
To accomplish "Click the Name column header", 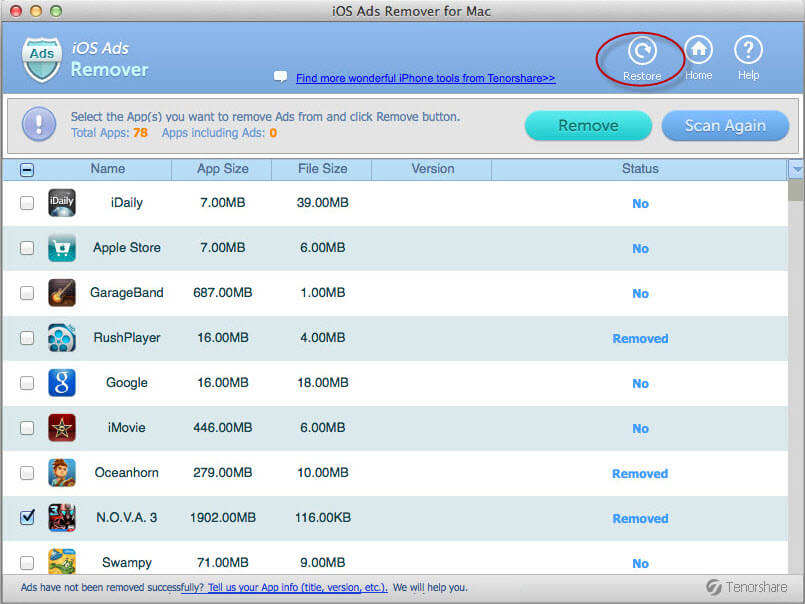I will point(108,169).
